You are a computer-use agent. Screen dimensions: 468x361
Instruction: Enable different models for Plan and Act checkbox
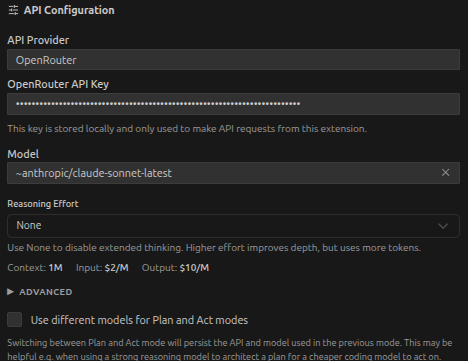point(15,320)
